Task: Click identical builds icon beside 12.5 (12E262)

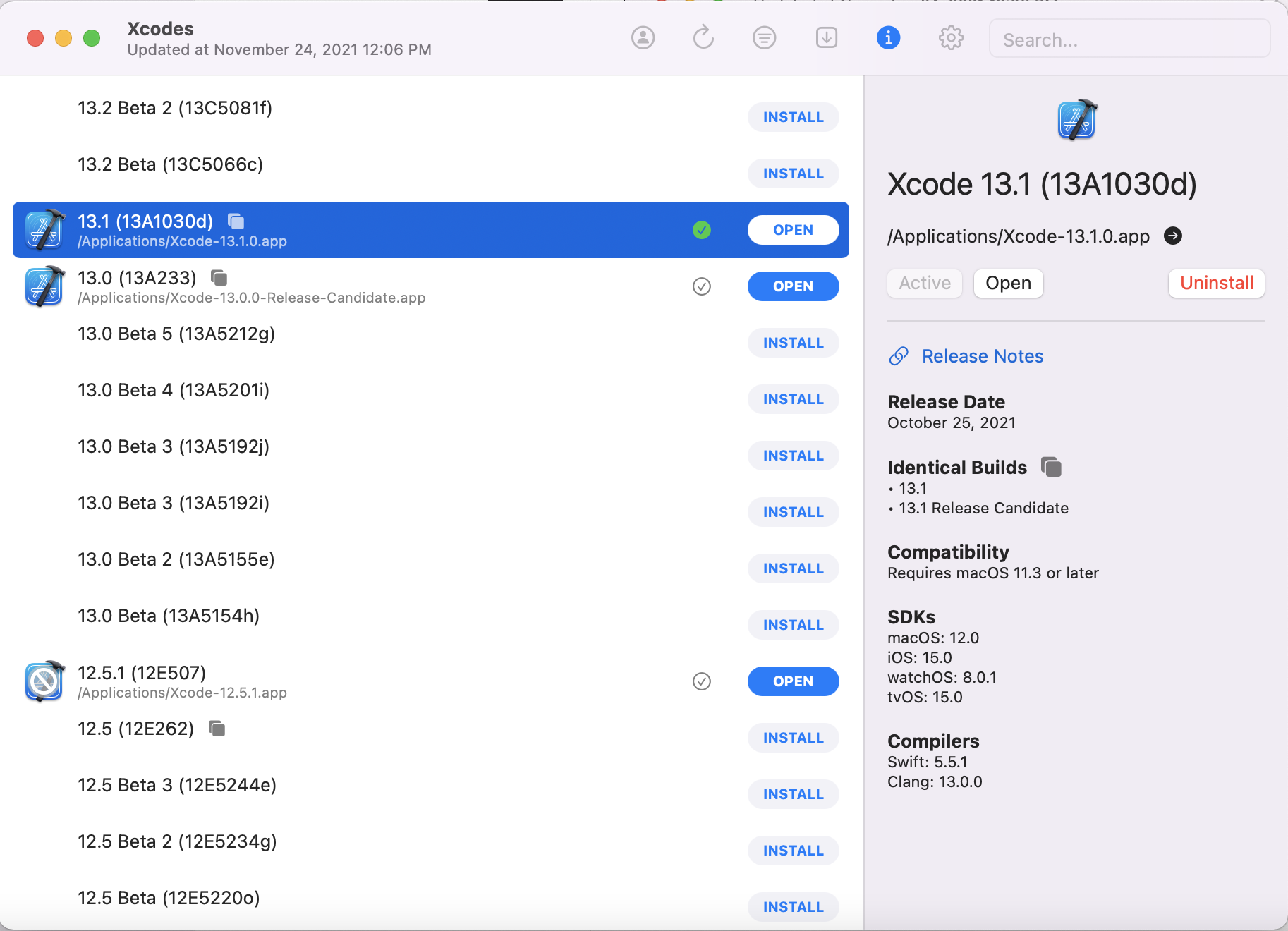Action: [217, 729]
